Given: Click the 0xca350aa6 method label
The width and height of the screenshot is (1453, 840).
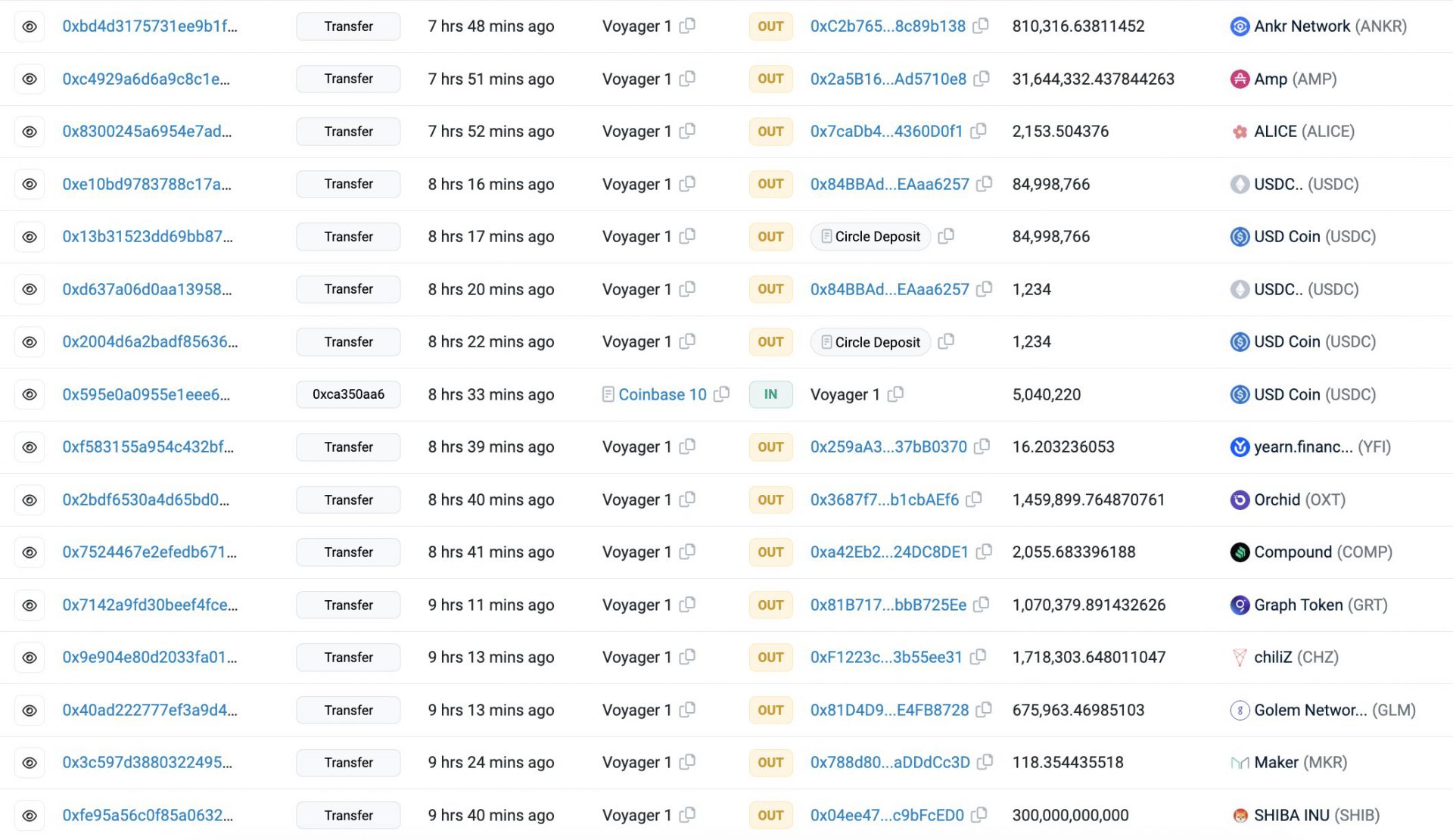Looking at the screenshot, I should click(348, 394).
